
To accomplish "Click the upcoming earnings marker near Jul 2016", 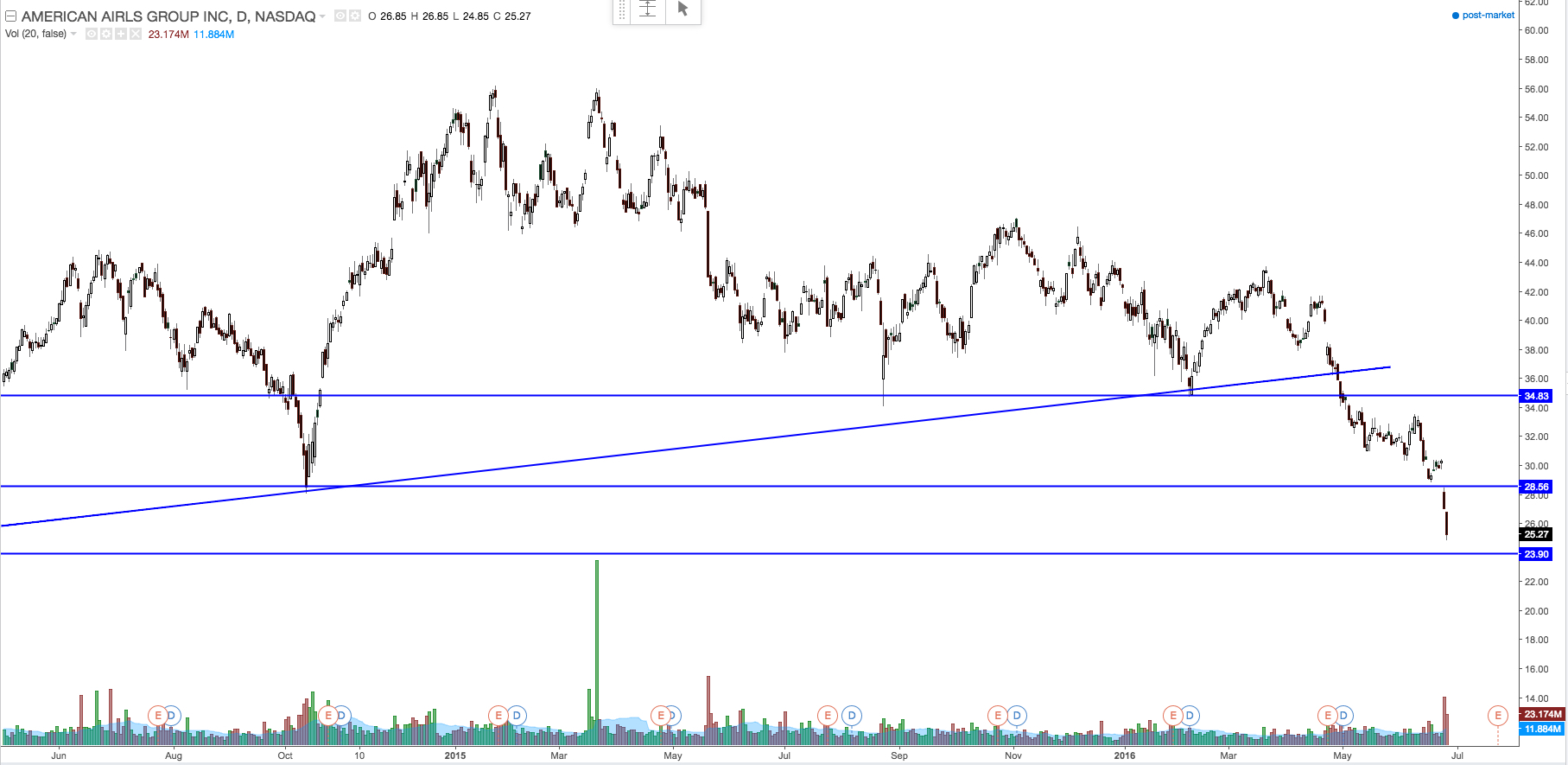I will (x=1497, y=716).
